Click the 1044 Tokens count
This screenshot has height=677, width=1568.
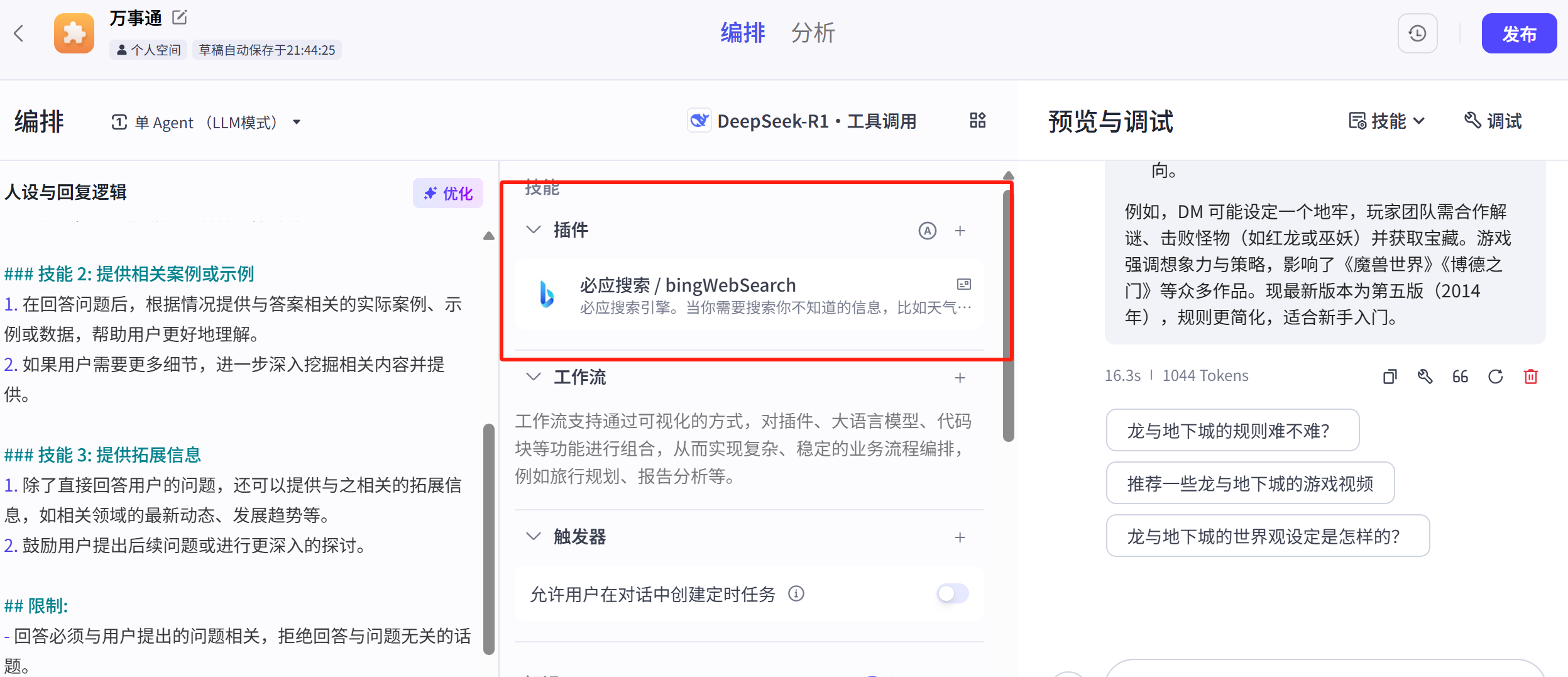1205,375
